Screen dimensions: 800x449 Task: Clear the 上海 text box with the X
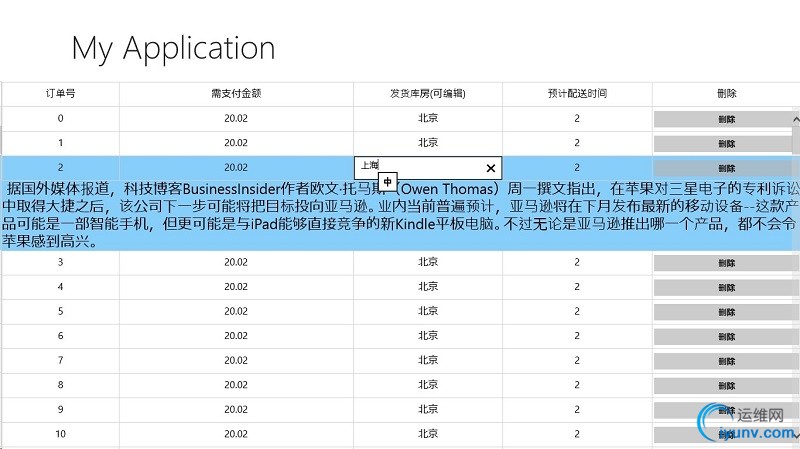491,168
